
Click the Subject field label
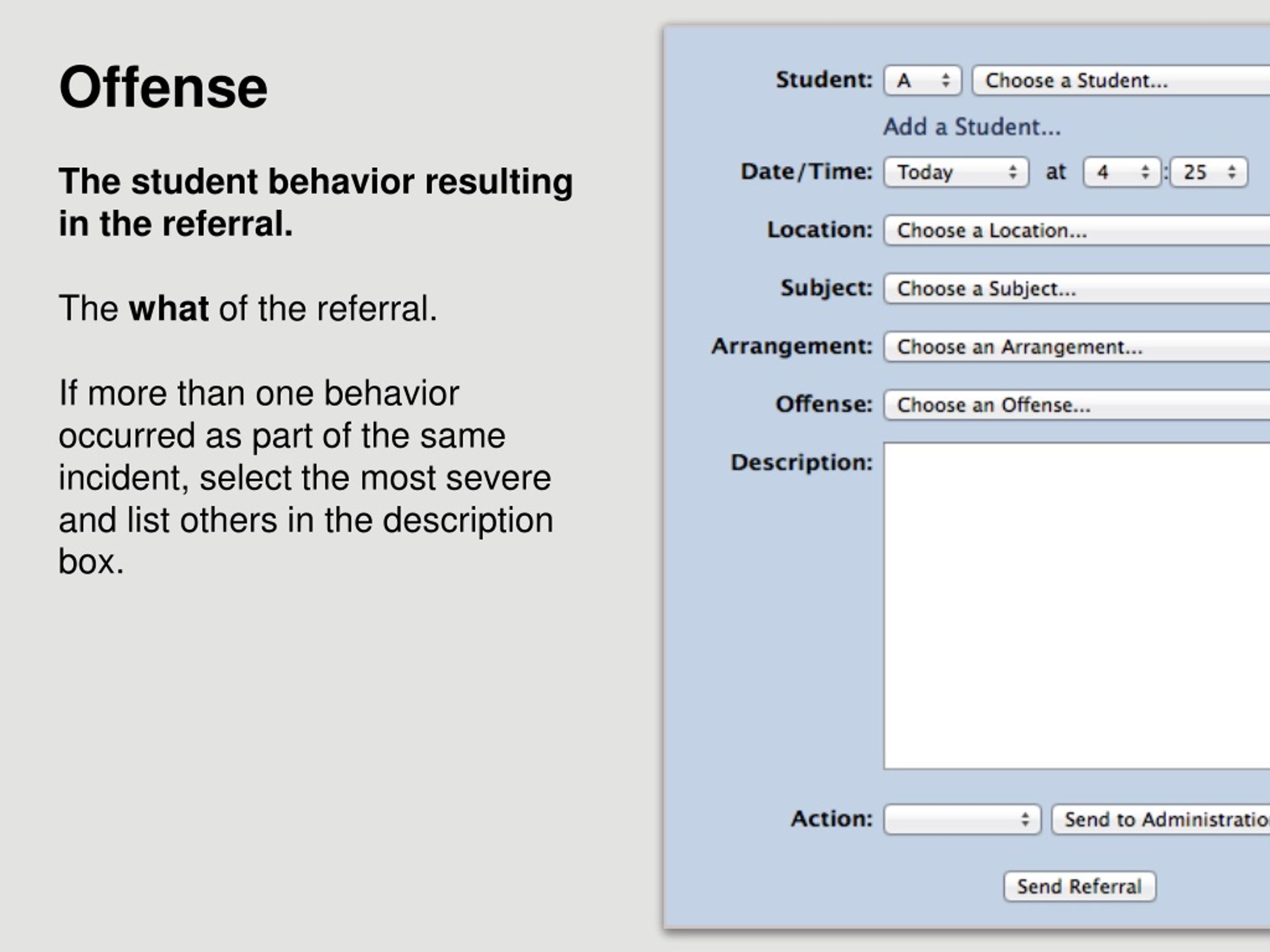[827, 288]
